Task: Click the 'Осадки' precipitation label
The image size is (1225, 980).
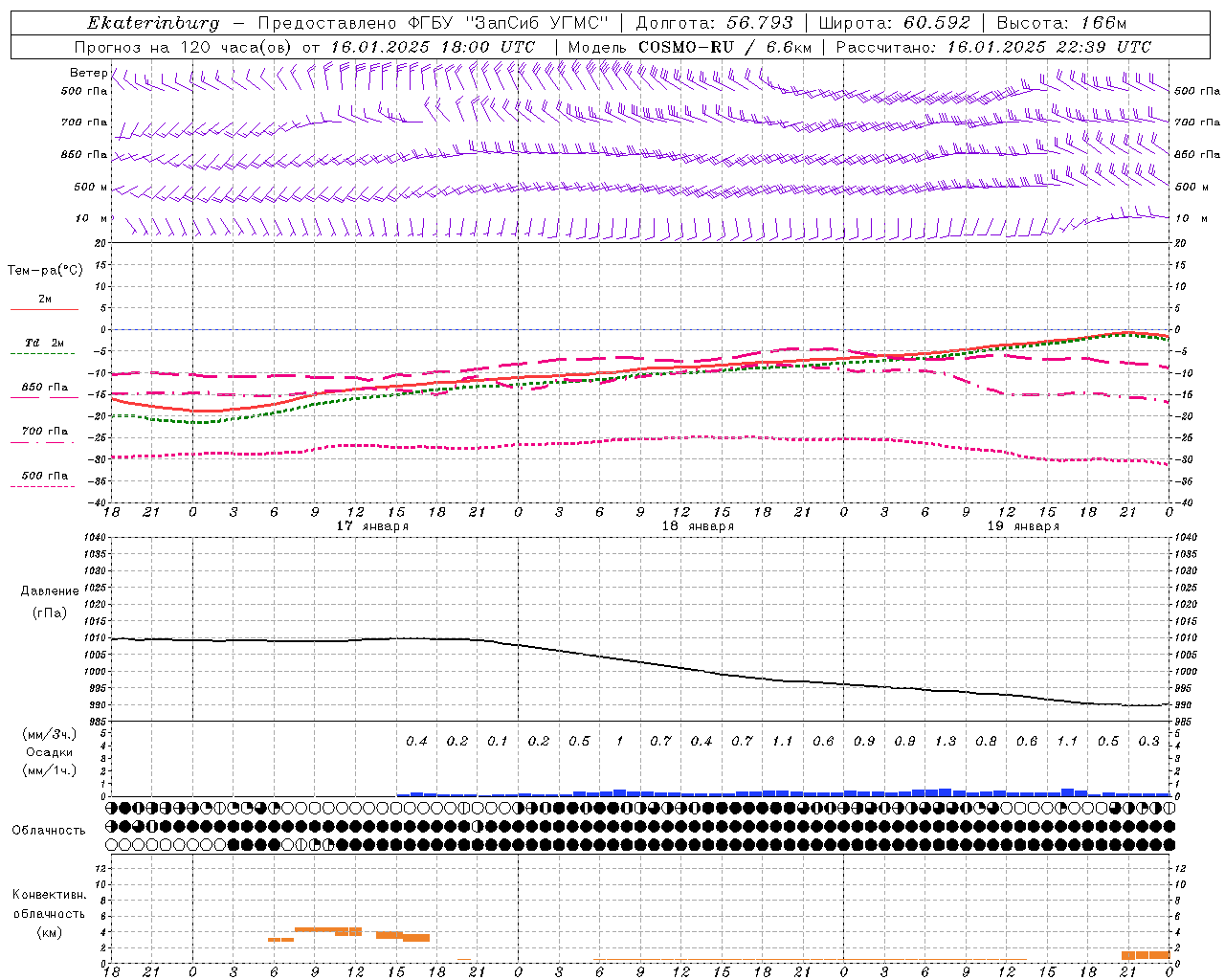Action: click(50, 752)
